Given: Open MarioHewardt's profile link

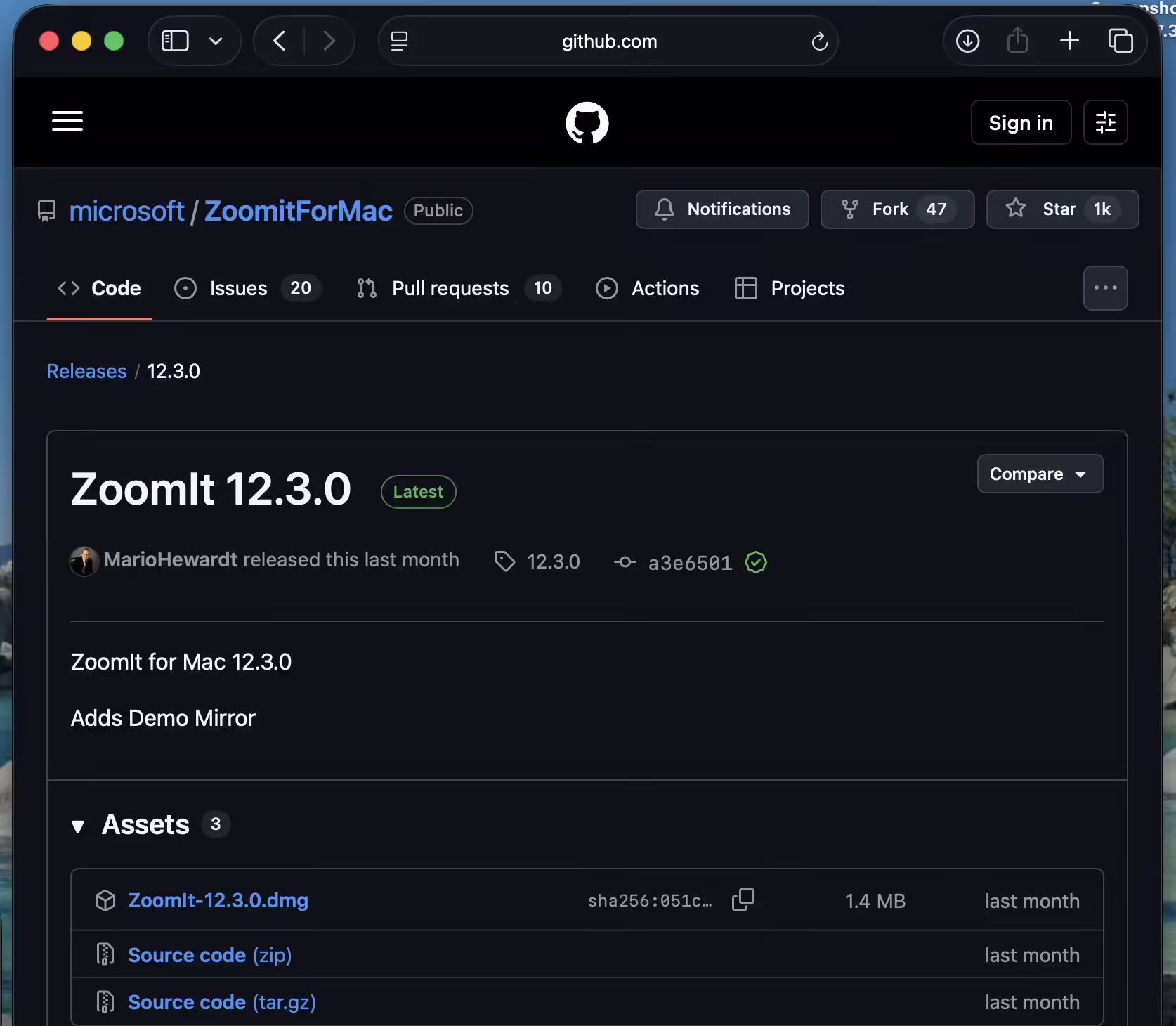Looking at the screenshot, I should 171,559.
